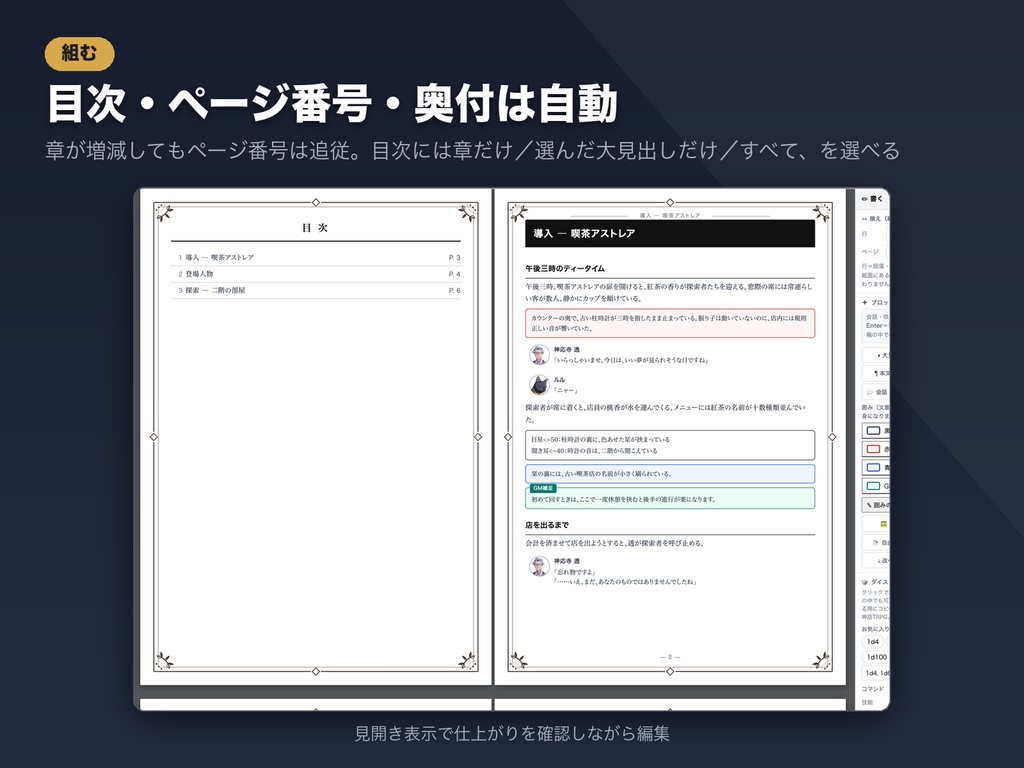Click the pencil 囲み button in the sidebar
This screenshot has width=1024, height=768.
click(876, 505)
